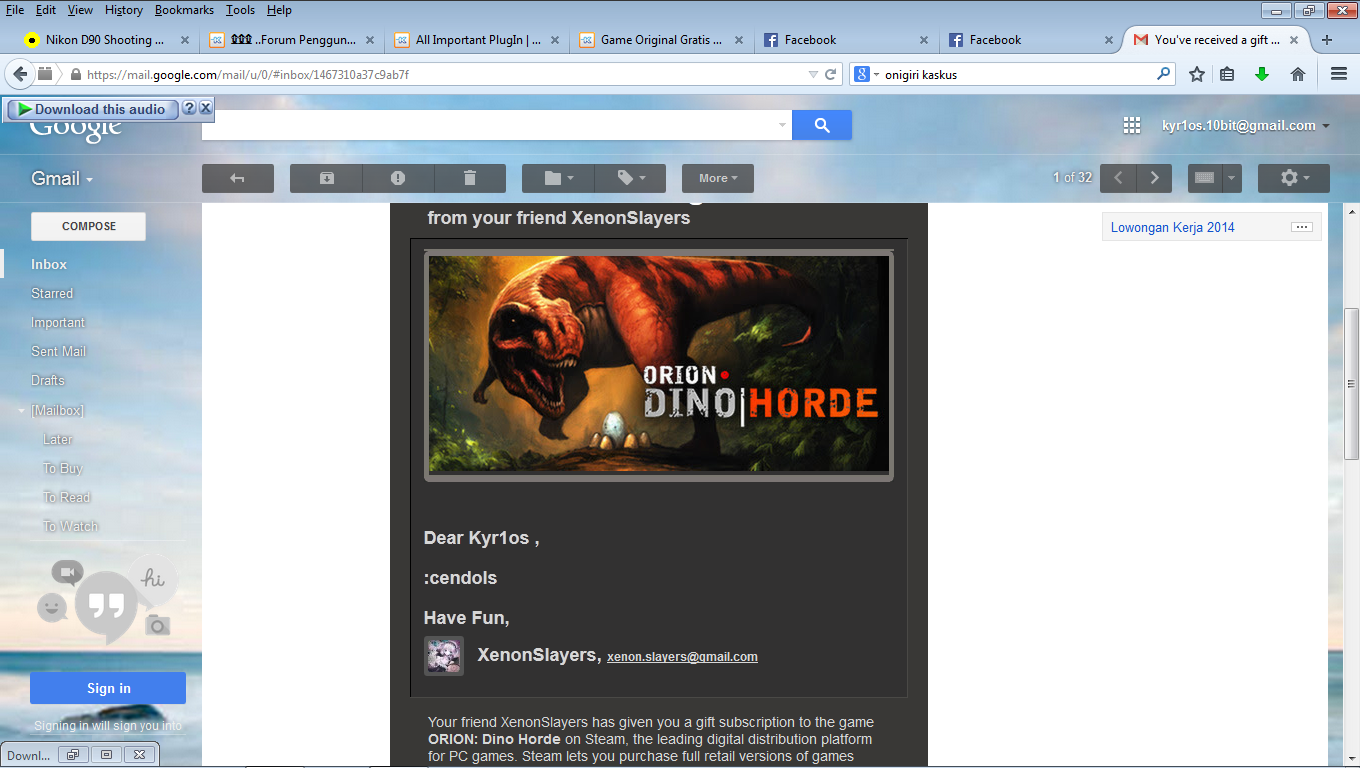Click the search magnifier in browser search box
Viewport: 1360px width, 768px height.
(1163, 74)
